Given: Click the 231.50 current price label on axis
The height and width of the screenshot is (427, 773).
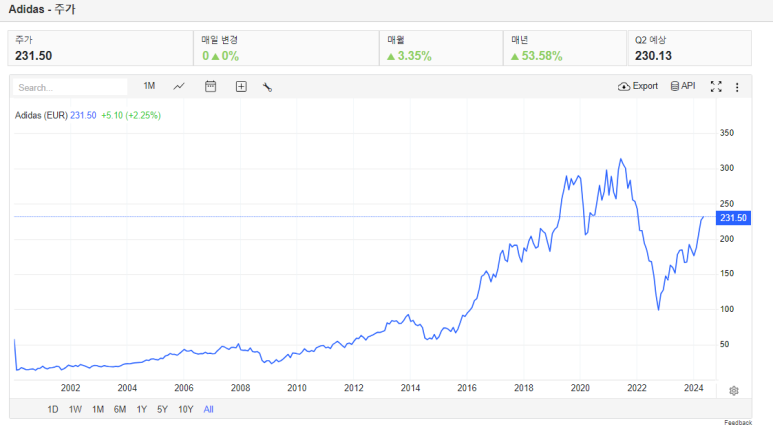Looking at the screenshot, I should (x=733, y=218).
